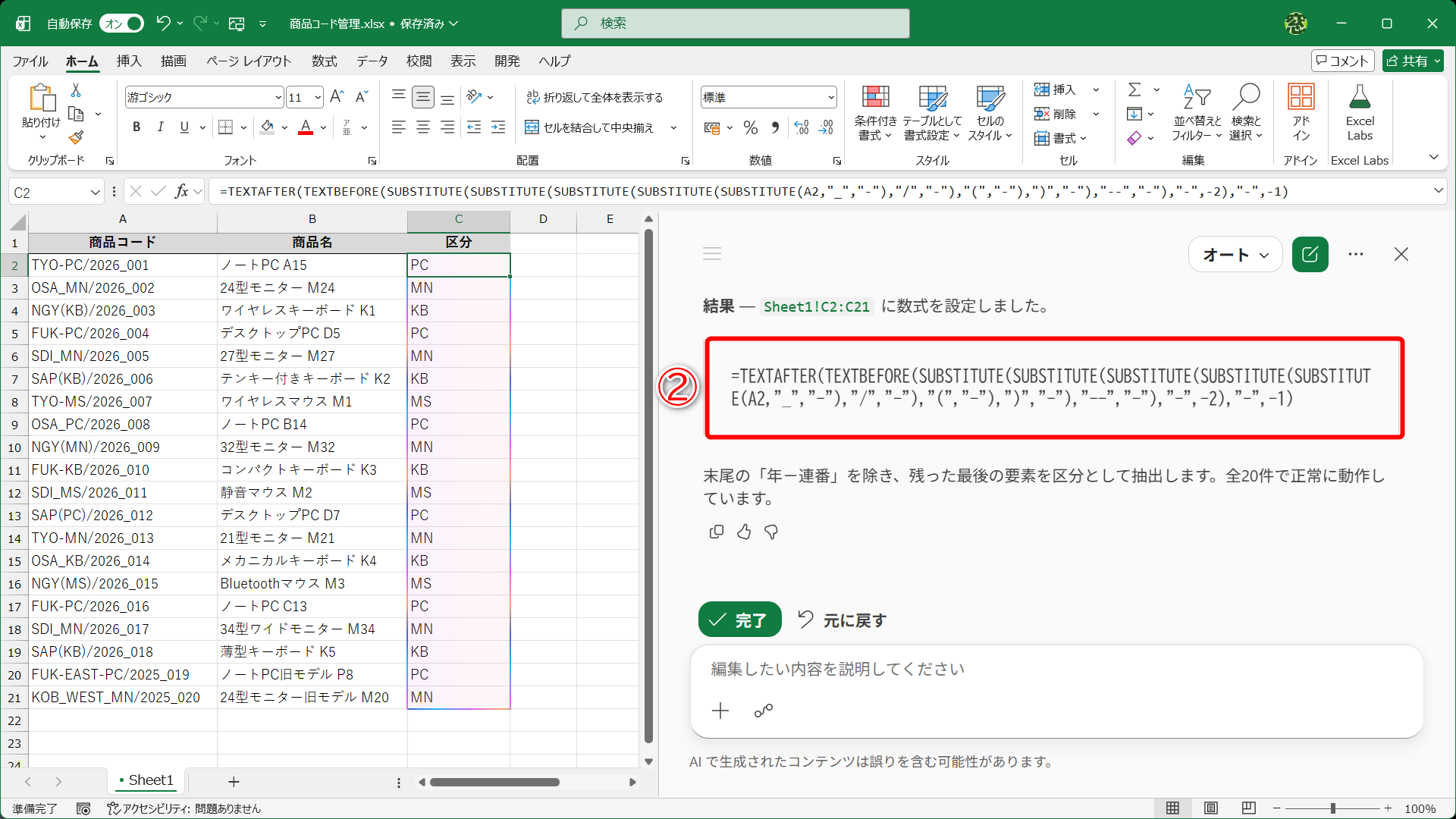Click the Undo arrow icon

[162, 24]
